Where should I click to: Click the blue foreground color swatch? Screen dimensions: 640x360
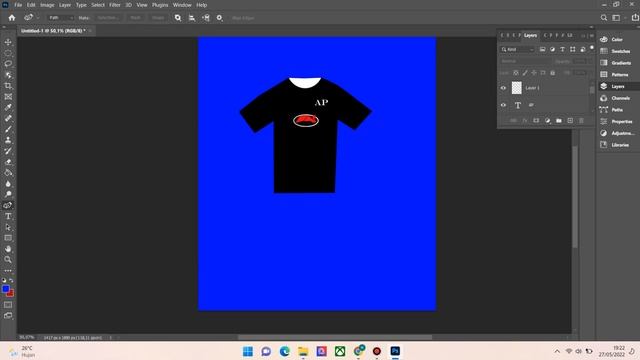click(x=5, y=289)
